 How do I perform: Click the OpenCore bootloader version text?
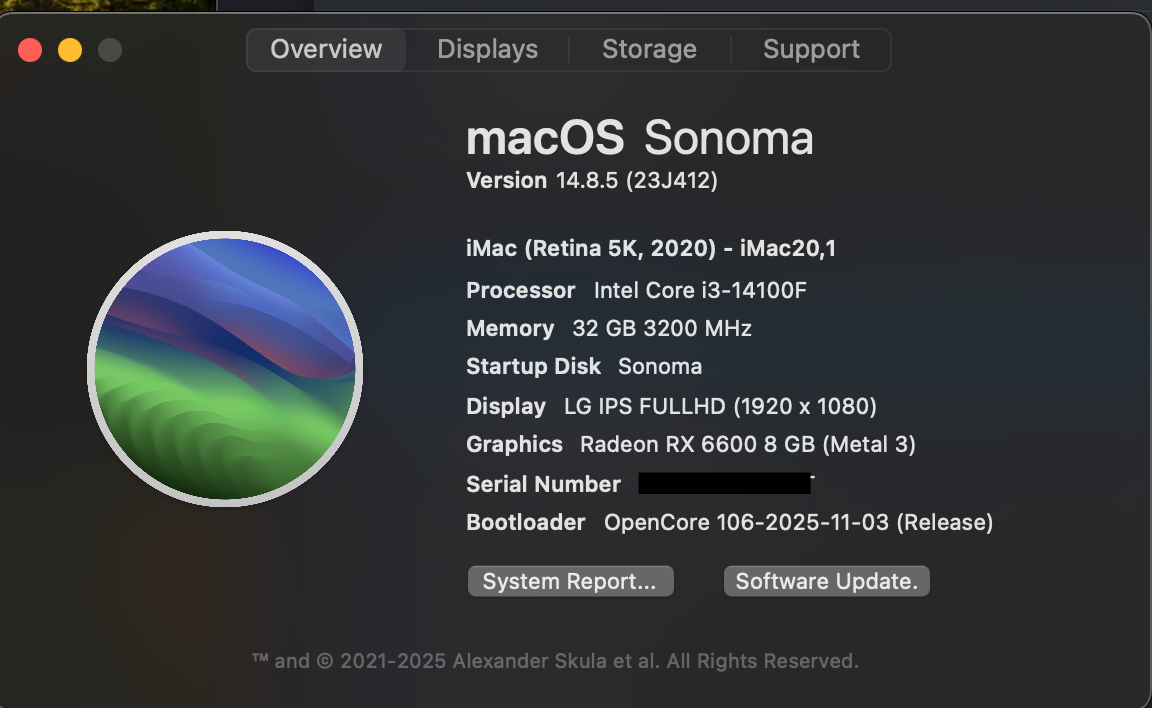(x=798, y=523)
